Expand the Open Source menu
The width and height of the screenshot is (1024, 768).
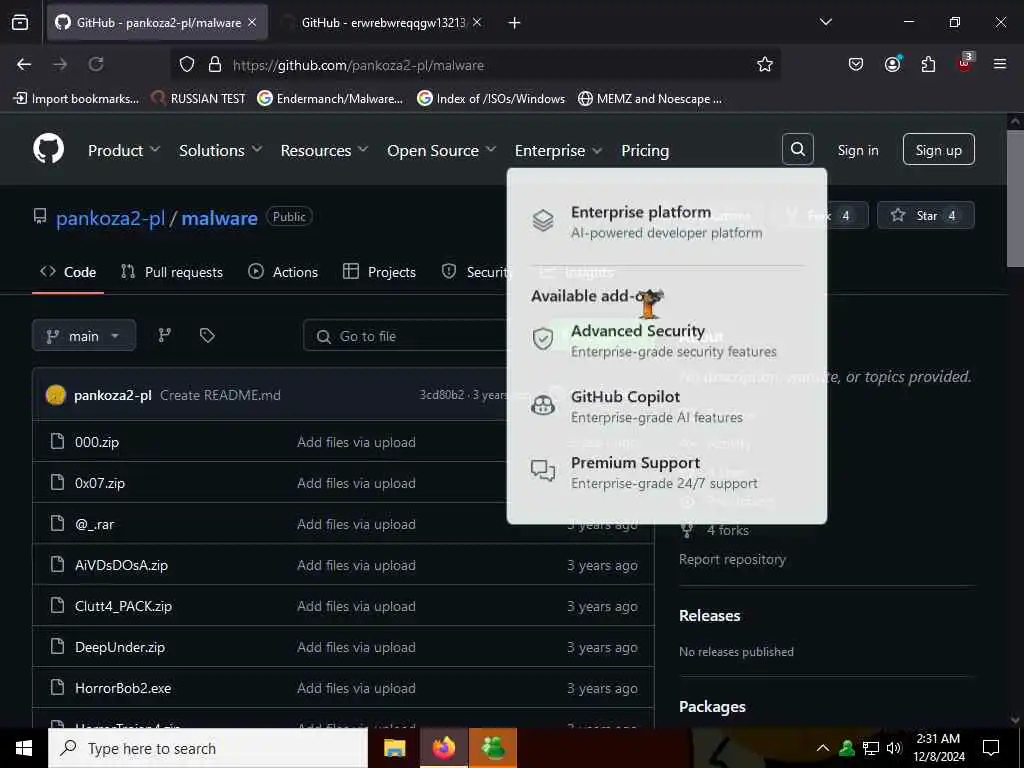pos(441,150)
